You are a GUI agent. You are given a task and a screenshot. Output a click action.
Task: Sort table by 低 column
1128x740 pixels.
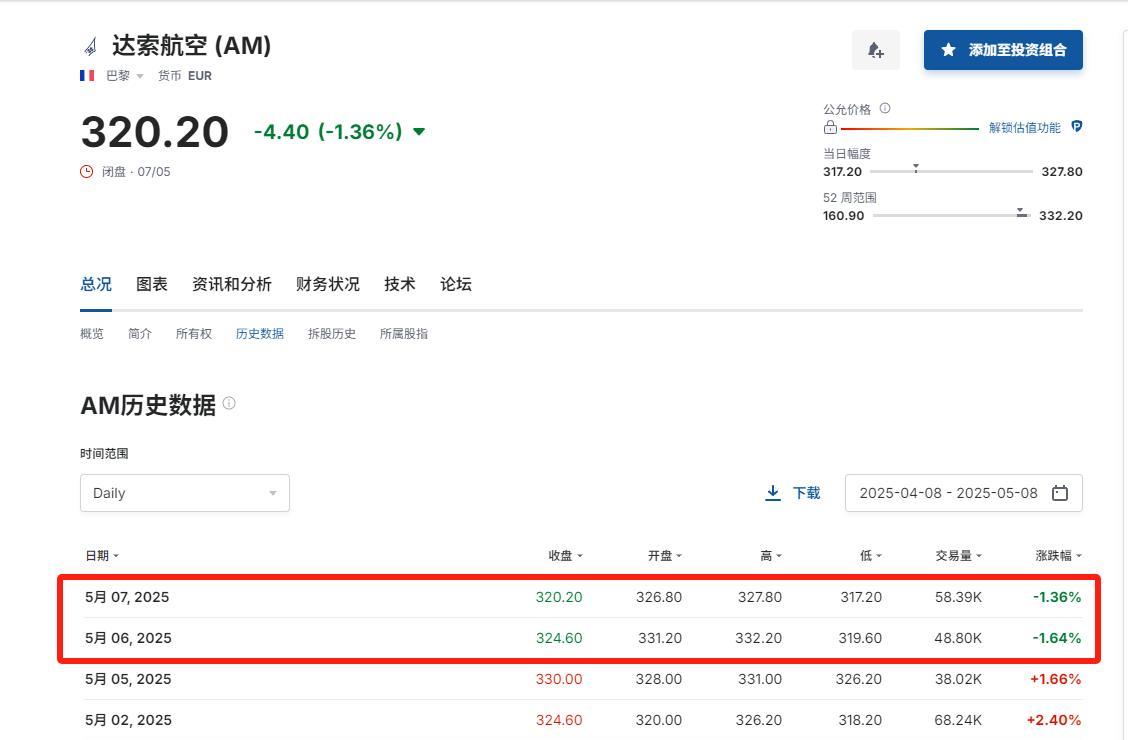870,555
